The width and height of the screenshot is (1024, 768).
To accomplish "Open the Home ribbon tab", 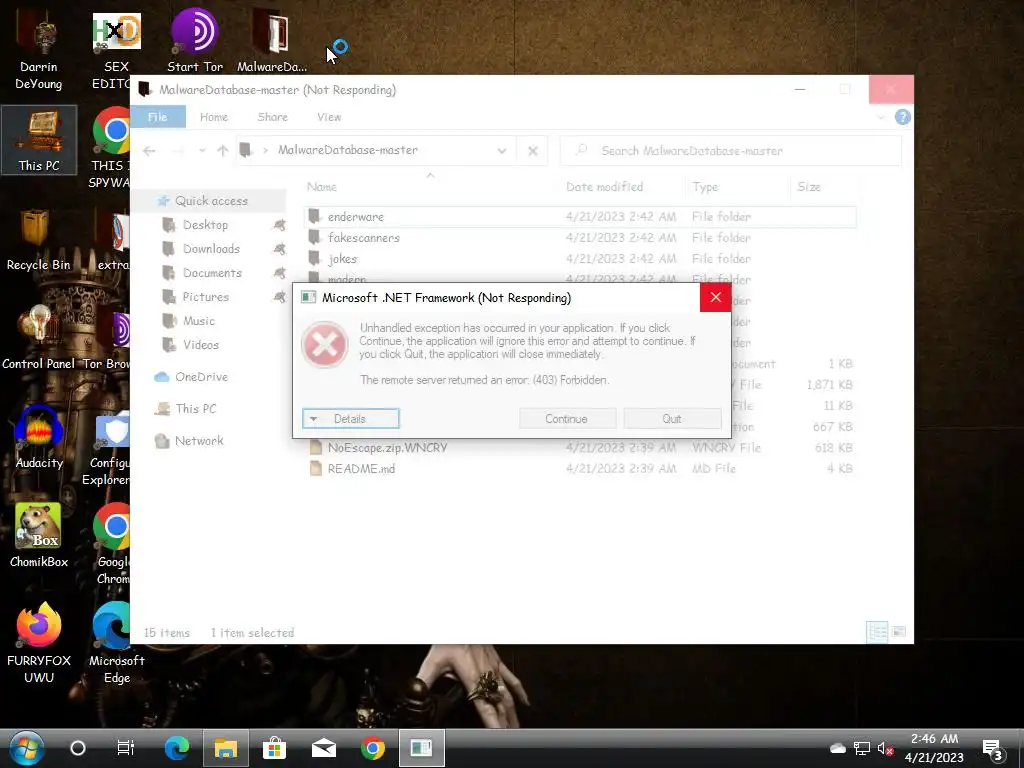I will (x=214, y=117).
